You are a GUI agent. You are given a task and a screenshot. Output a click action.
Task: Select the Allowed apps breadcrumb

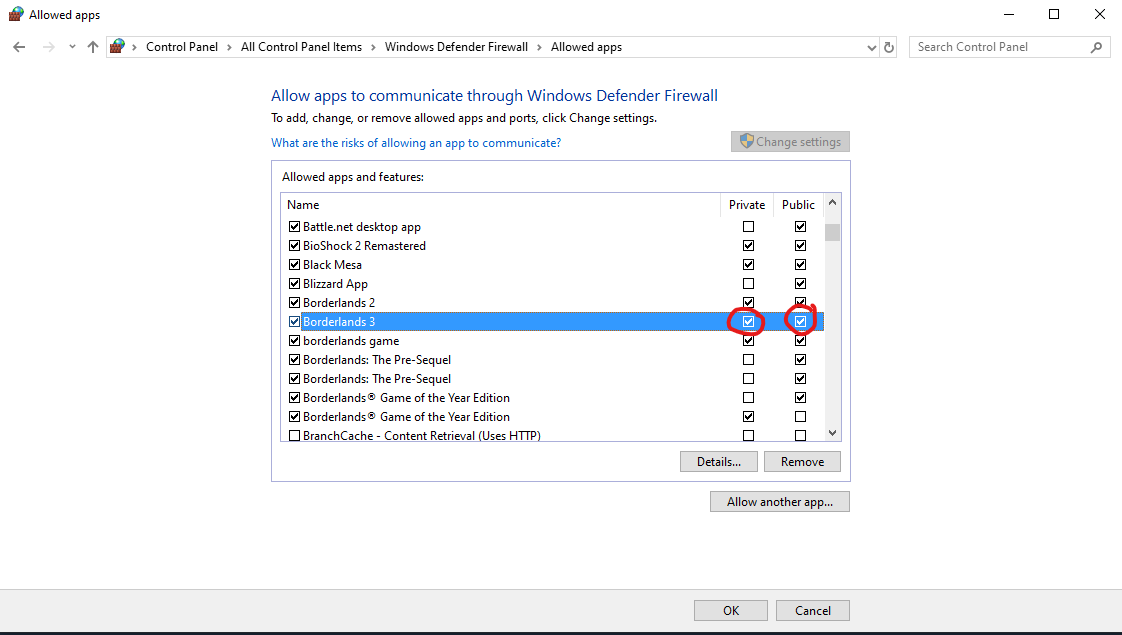tap(586, 47)
